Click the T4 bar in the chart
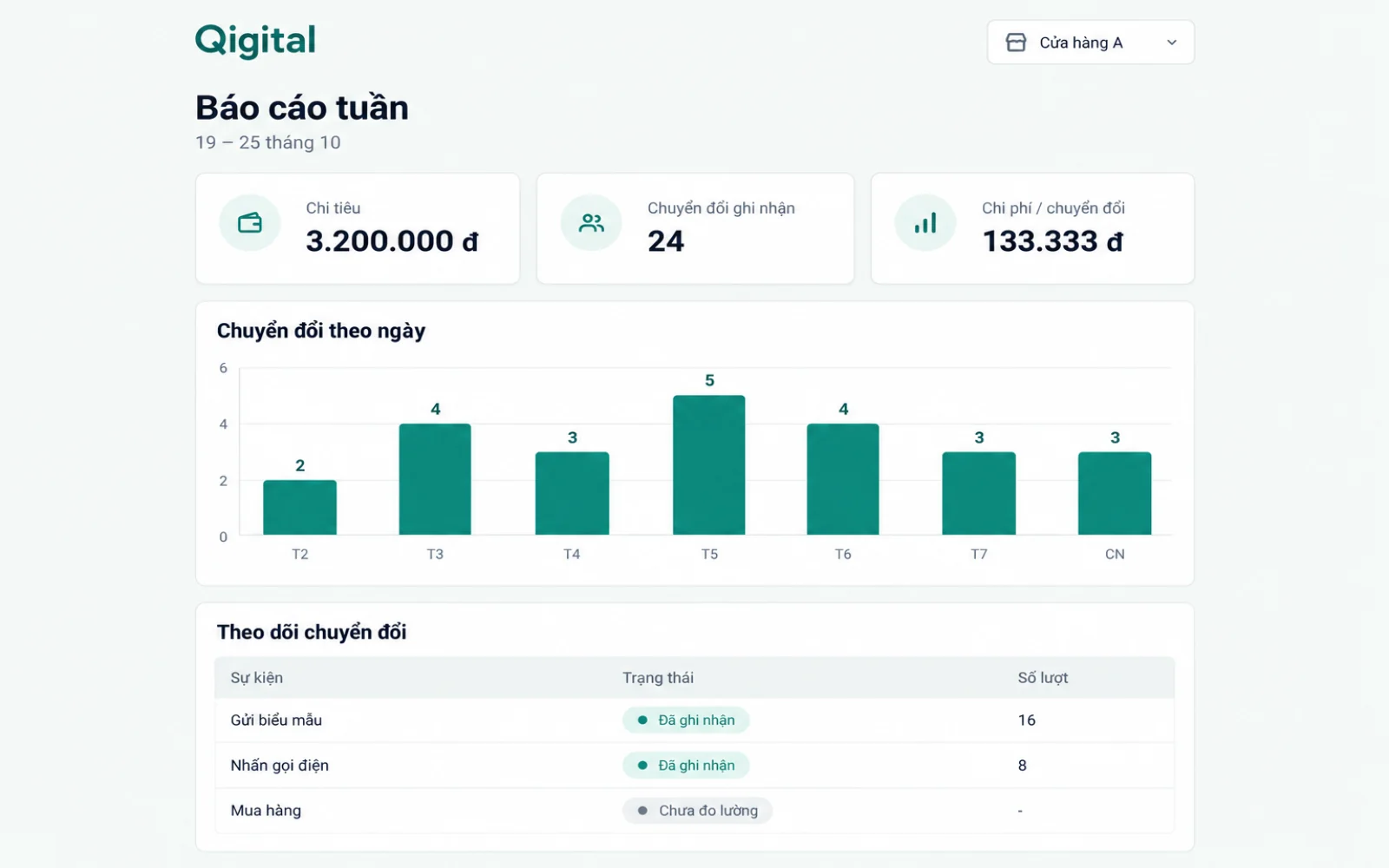The image size is (1389, 868). click(572, 493)
